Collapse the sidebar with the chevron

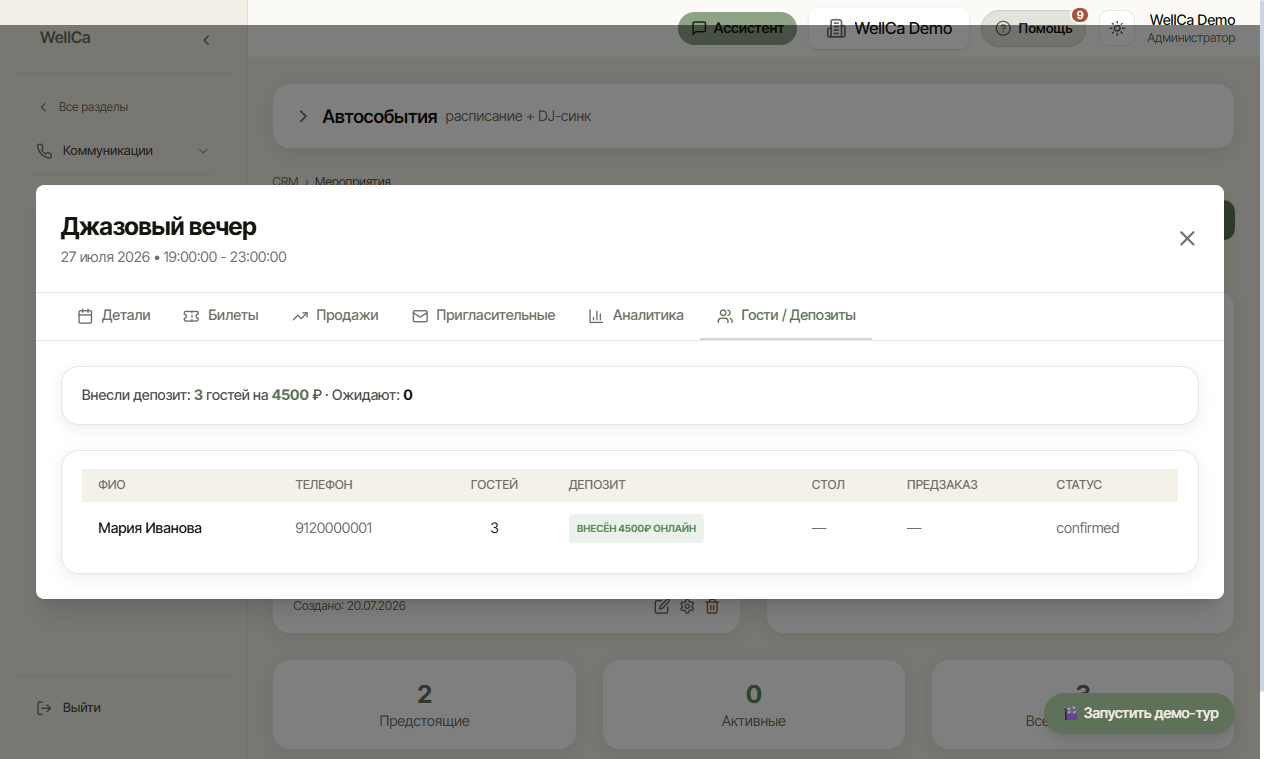(206, 40)
